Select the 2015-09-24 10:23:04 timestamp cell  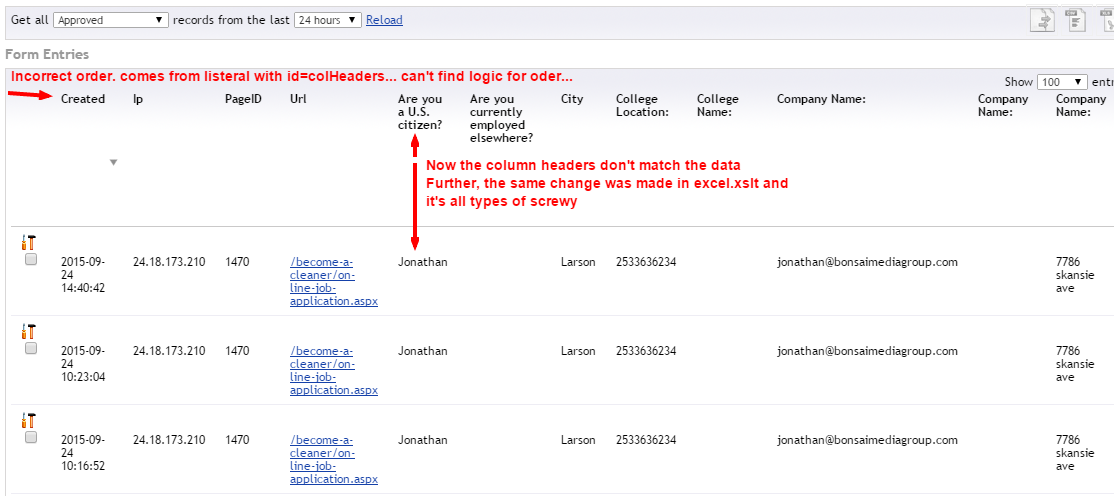click(83, 364)
